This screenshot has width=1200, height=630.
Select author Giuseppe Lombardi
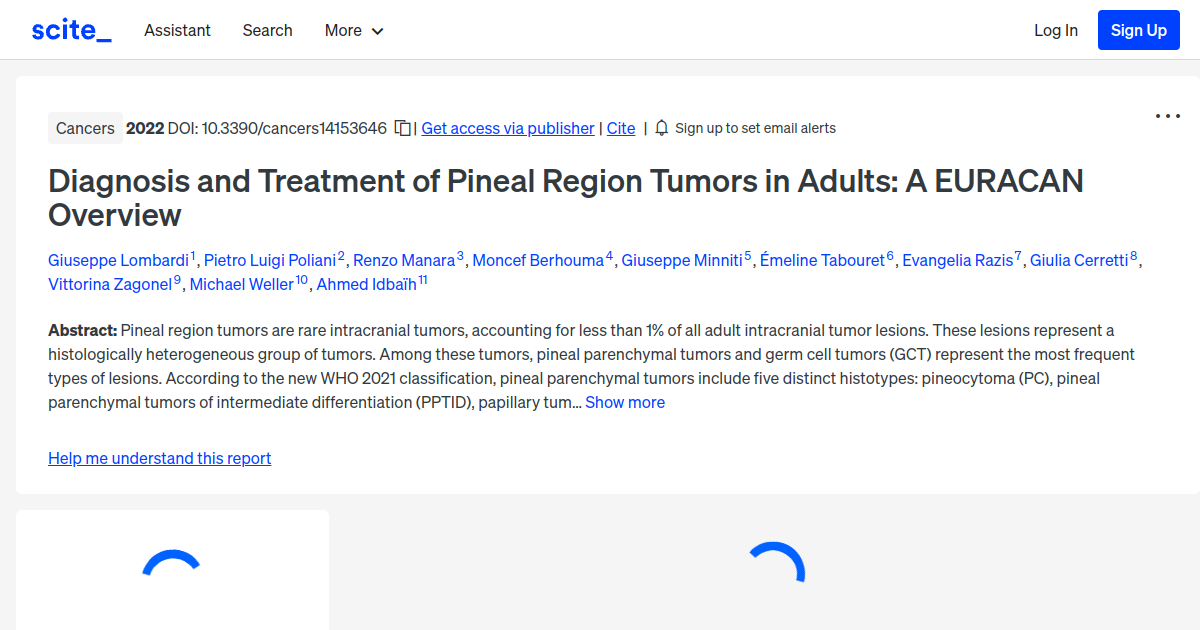point(119,260)
